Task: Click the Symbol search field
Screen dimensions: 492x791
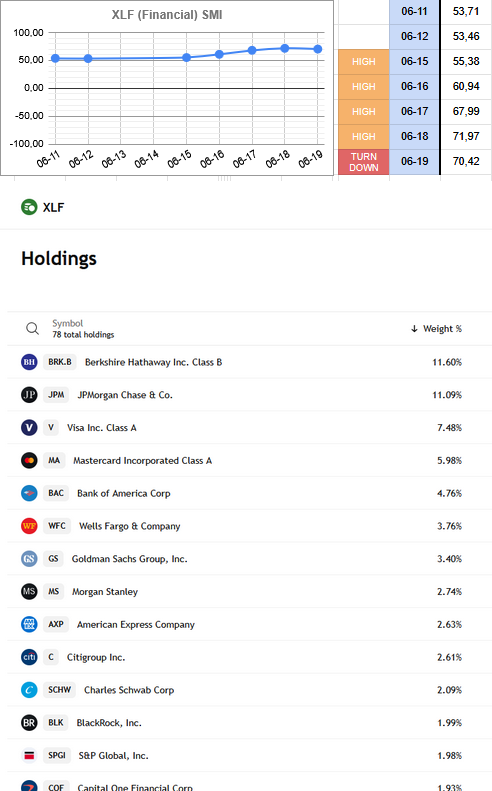Action: tap(83, 328)
